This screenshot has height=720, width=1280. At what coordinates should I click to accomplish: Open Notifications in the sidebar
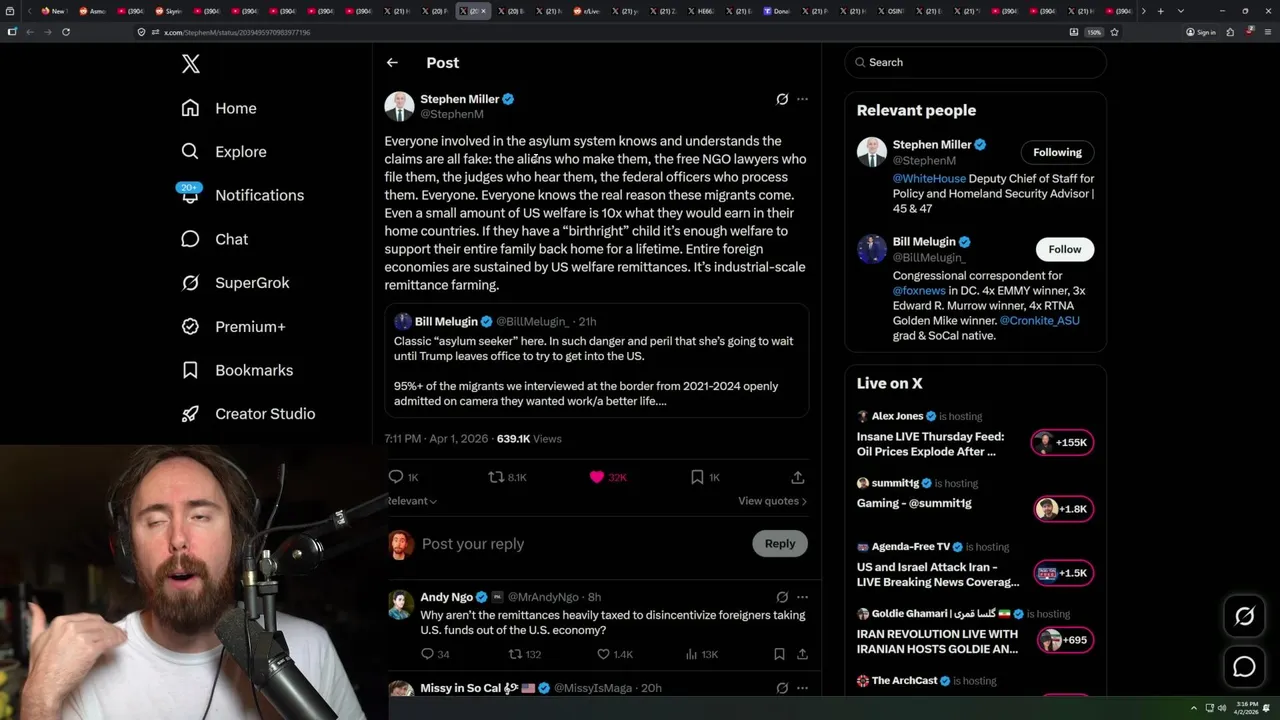(x=258, y=195)
